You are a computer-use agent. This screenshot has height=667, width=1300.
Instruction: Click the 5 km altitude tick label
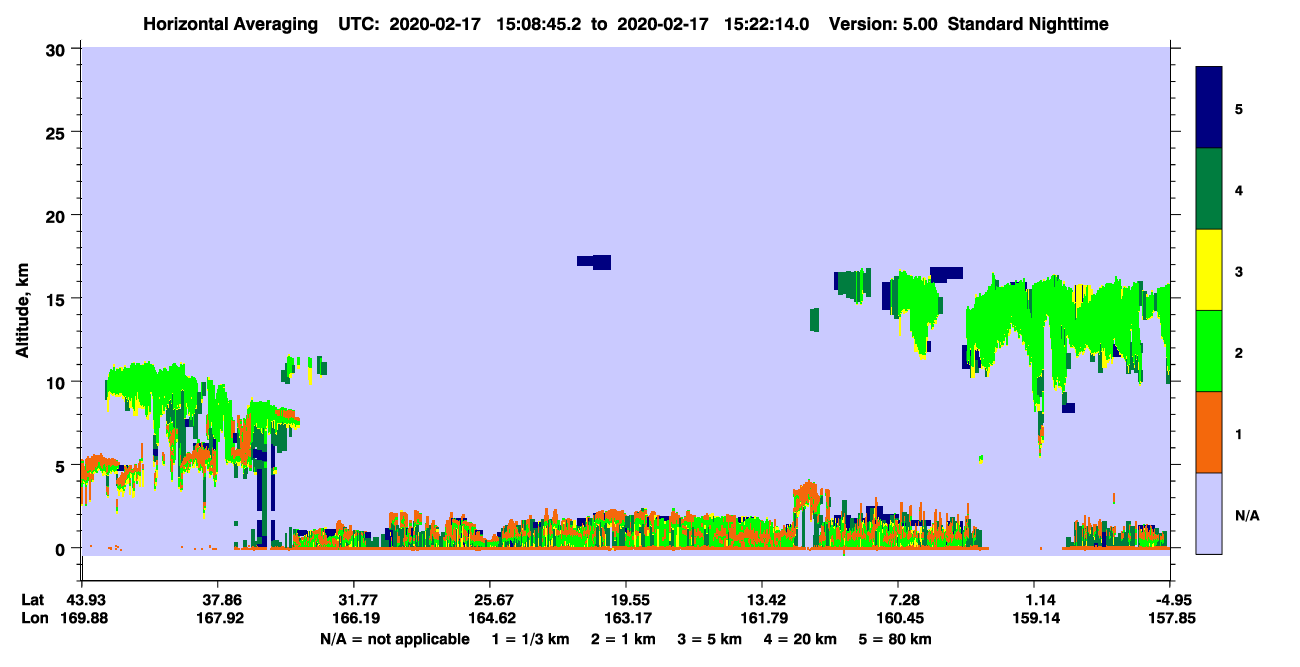tap(63, 465)
